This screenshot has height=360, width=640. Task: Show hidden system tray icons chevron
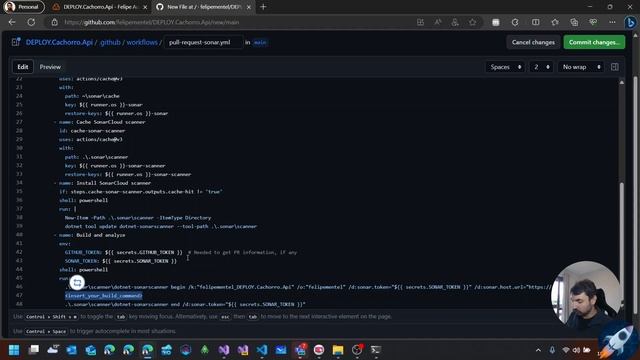pos(538,350)
